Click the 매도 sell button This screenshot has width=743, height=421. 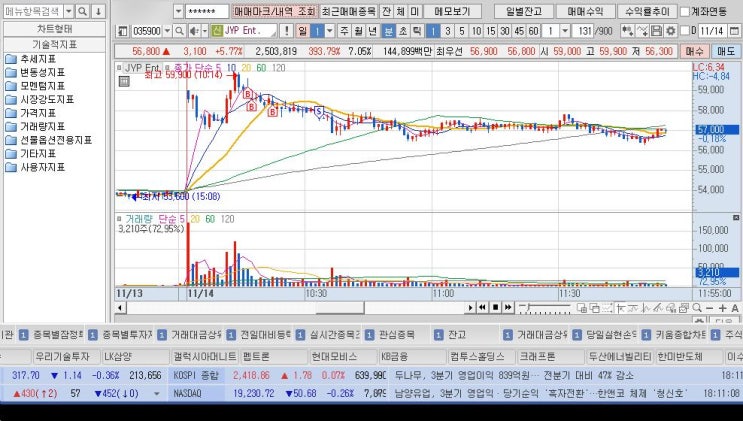coord(726,51)
